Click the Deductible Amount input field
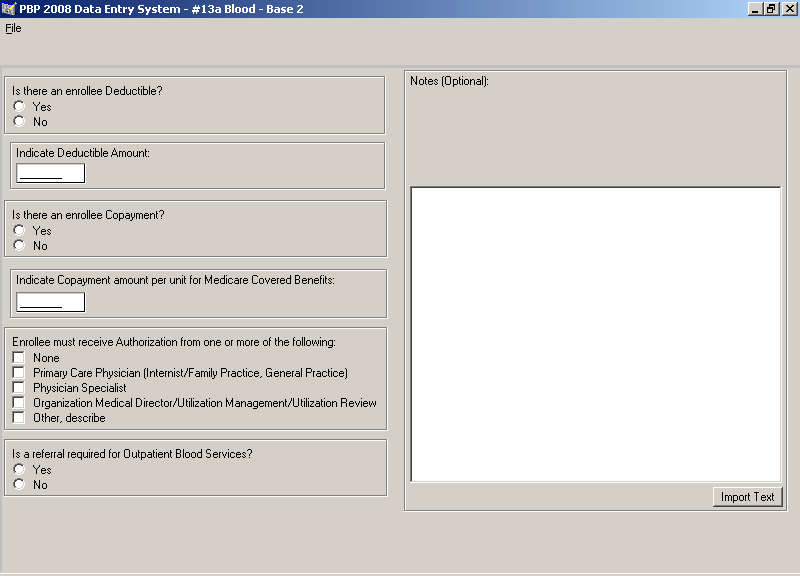800x576 pixels. (x=51, y=173)
